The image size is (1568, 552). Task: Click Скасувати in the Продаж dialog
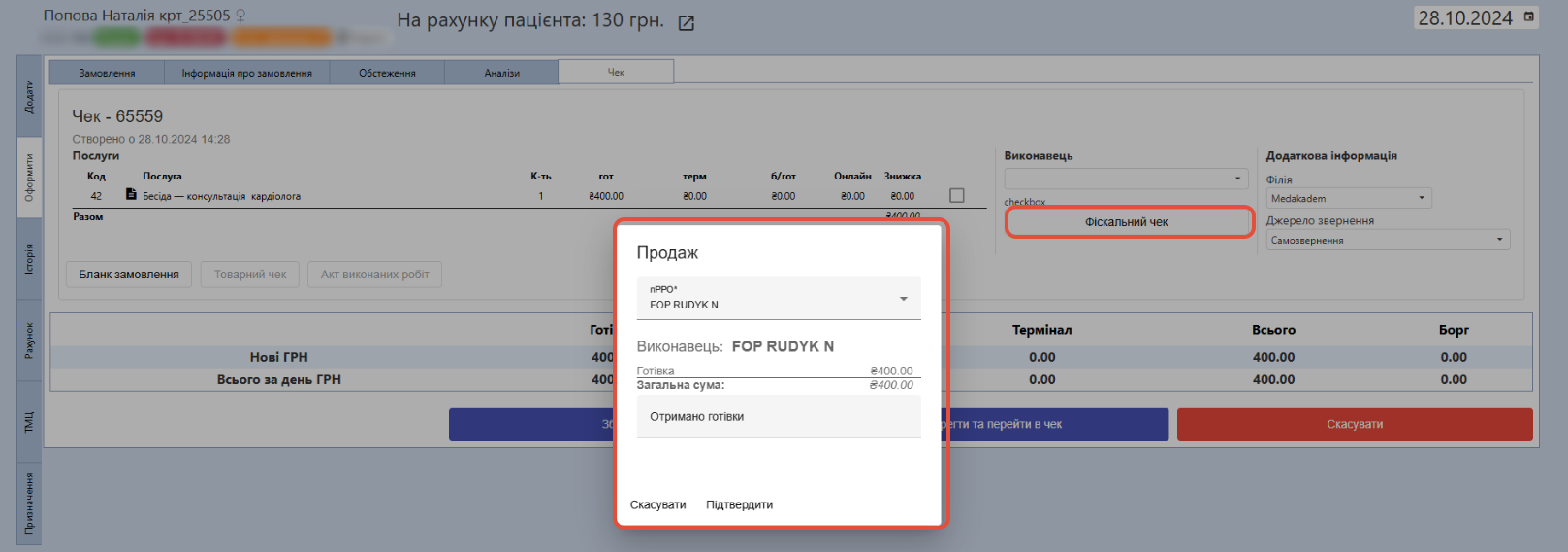[x=657, y=504]
